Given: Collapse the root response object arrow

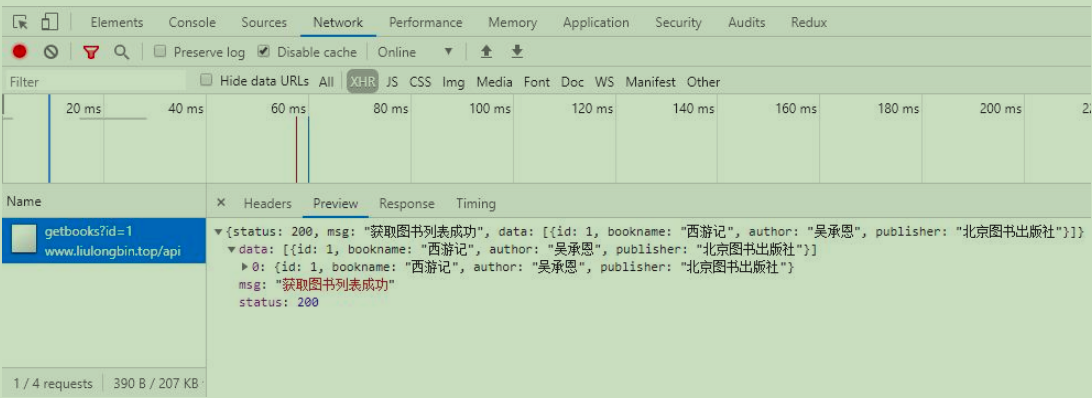Looking at the screenshot, I should click(x=218, y=233).
